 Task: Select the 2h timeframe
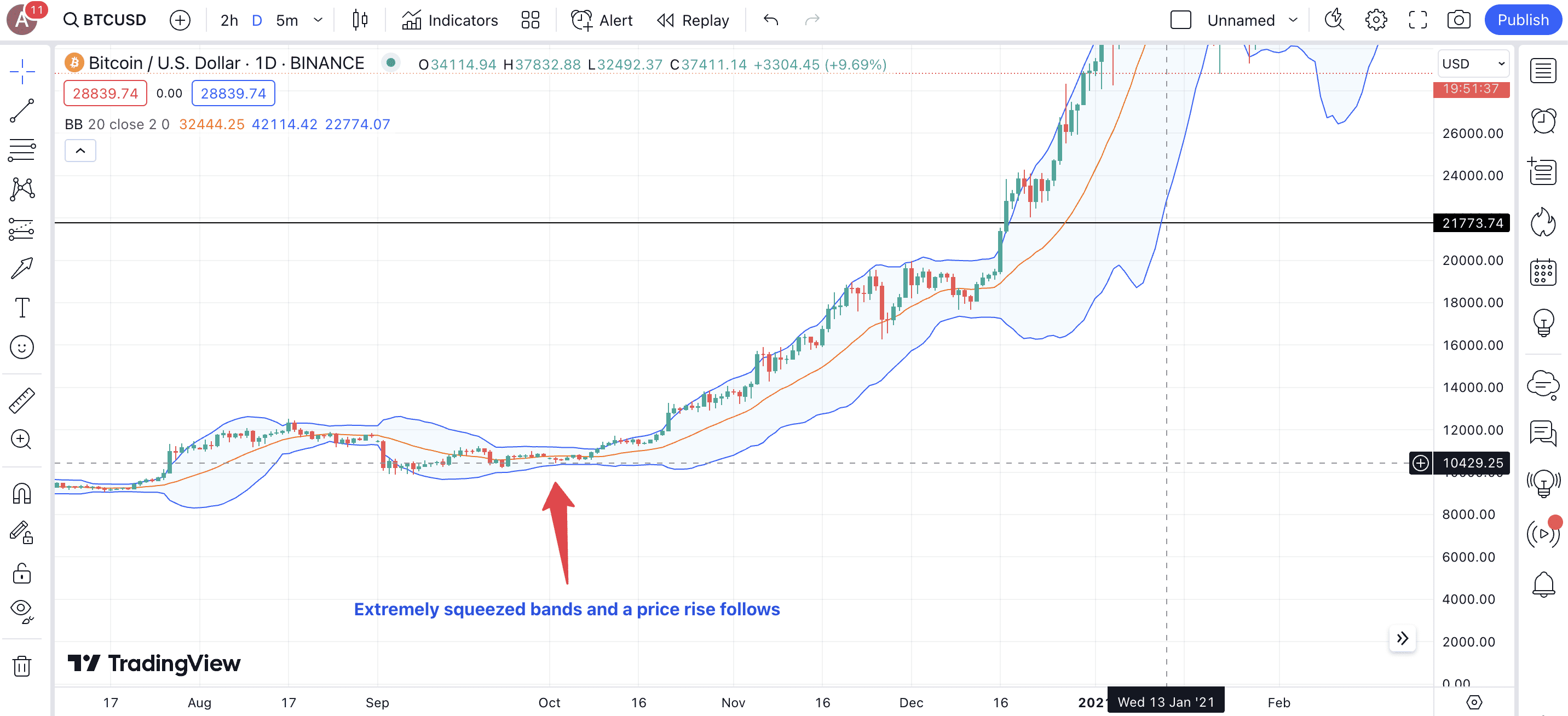(229, 20)
